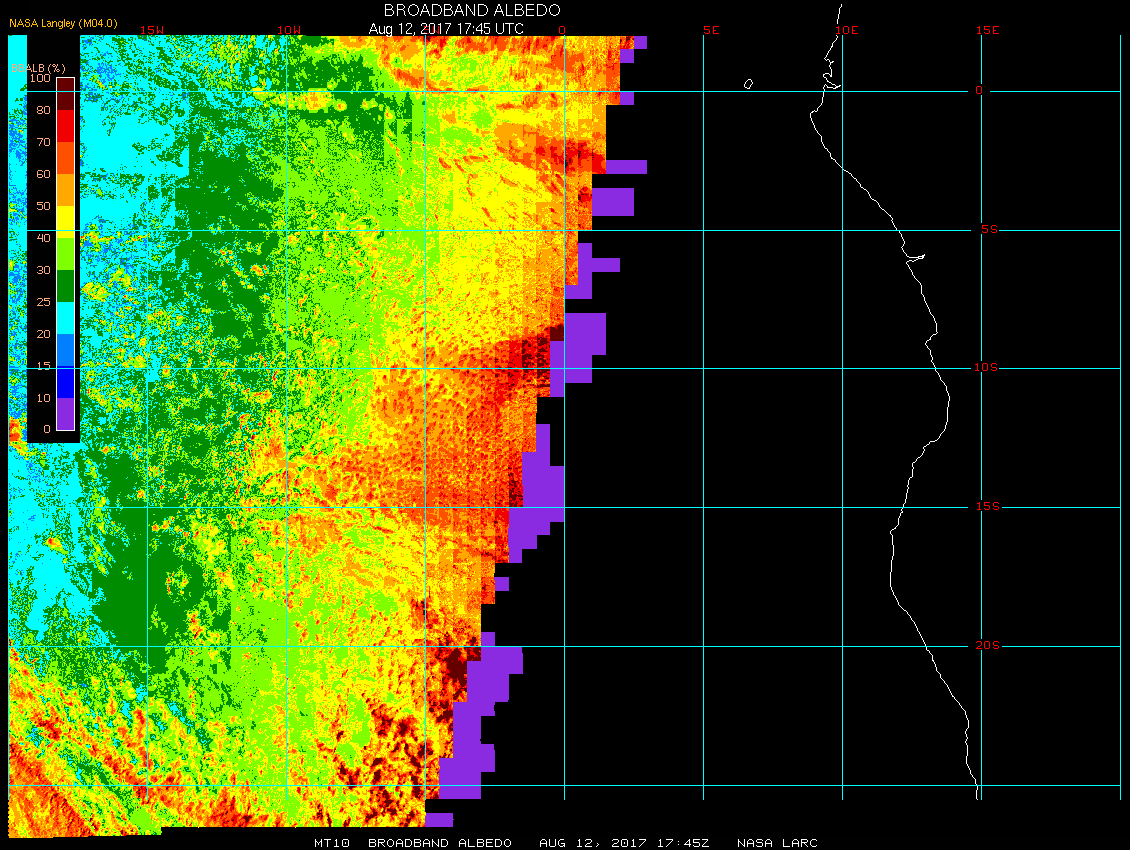Select the '10W' longitude label
Screen dimensions: 1130x850
(x=289, y=30)
